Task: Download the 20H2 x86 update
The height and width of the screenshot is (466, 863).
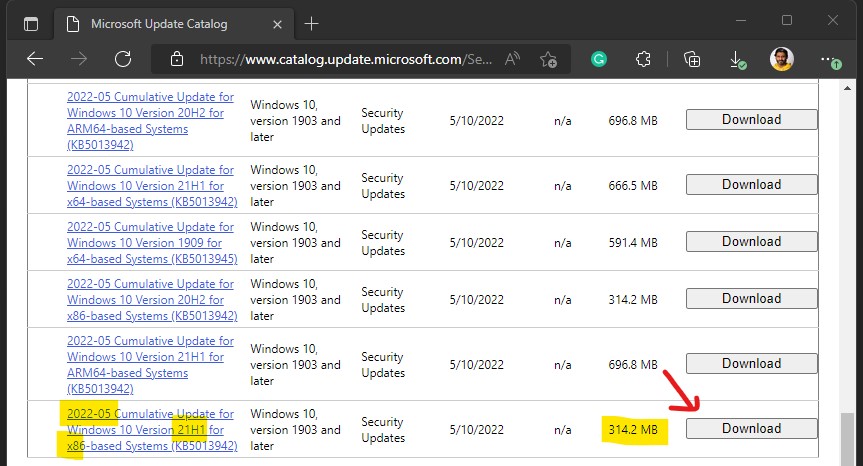Action: point(751,298)
